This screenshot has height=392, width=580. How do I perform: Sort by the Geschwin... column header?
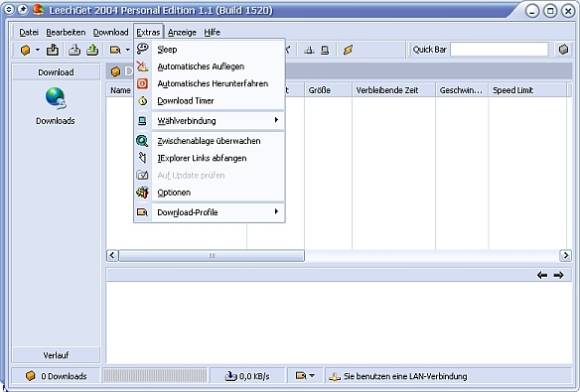click(x=462, y=90)
